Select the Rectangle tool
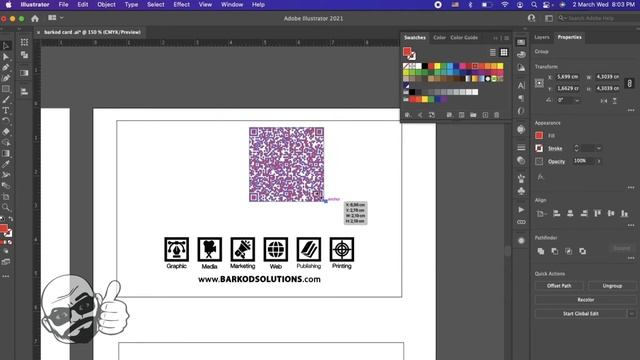 point(6,89)
